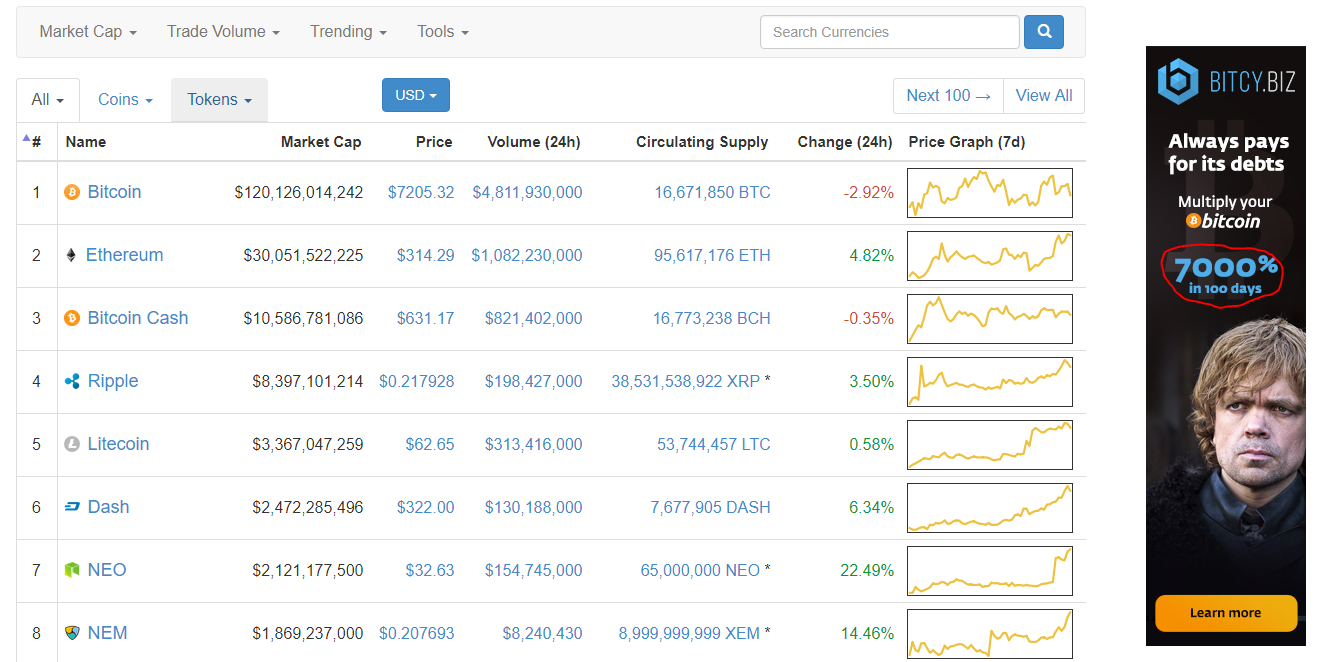The height and width of the screenshot is (662, 1329).
Task: Click the NEO logo icon
Action: pyautogui.click(x=72, y=570)
